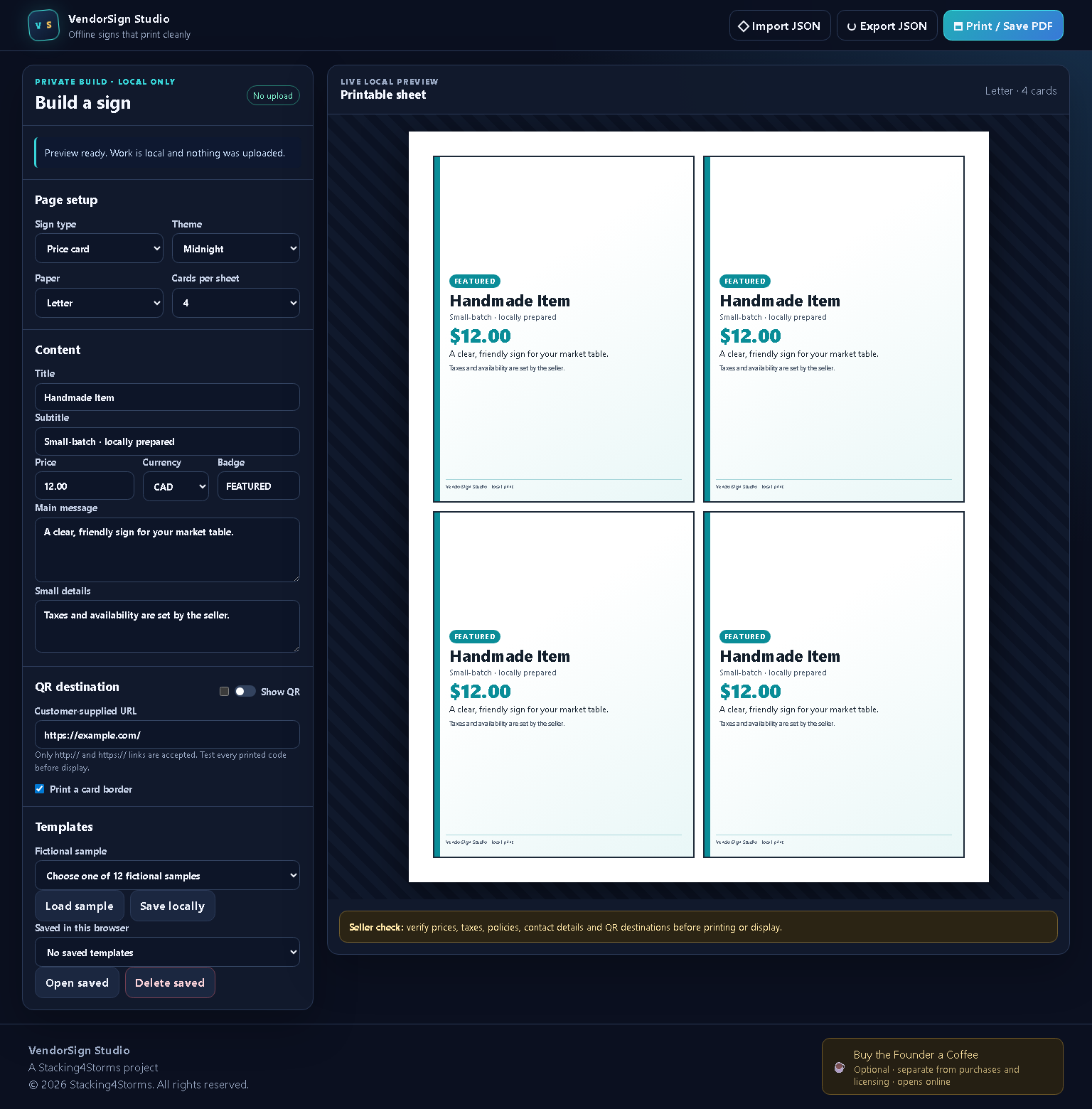Toggle the Show QR switch

245,691
